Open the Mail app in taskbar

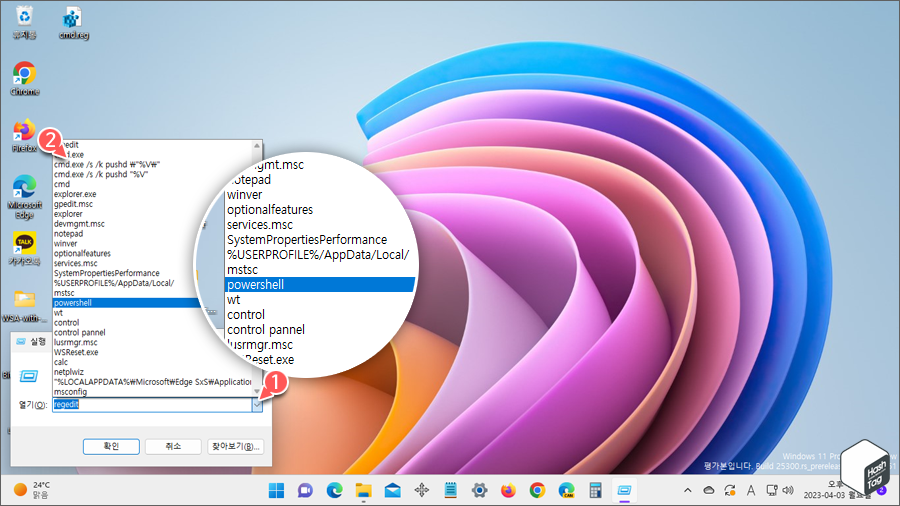pyautogui.click(x=393, y=491)
